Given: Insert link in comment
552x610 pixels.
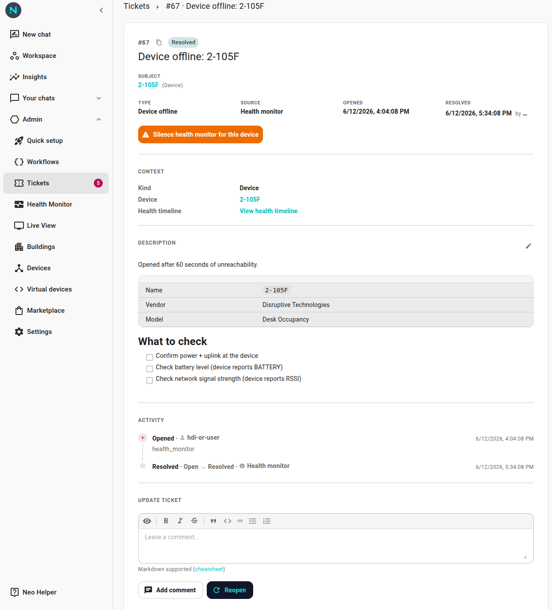Looking at the screenshot, I should click(x=240, y=521).
